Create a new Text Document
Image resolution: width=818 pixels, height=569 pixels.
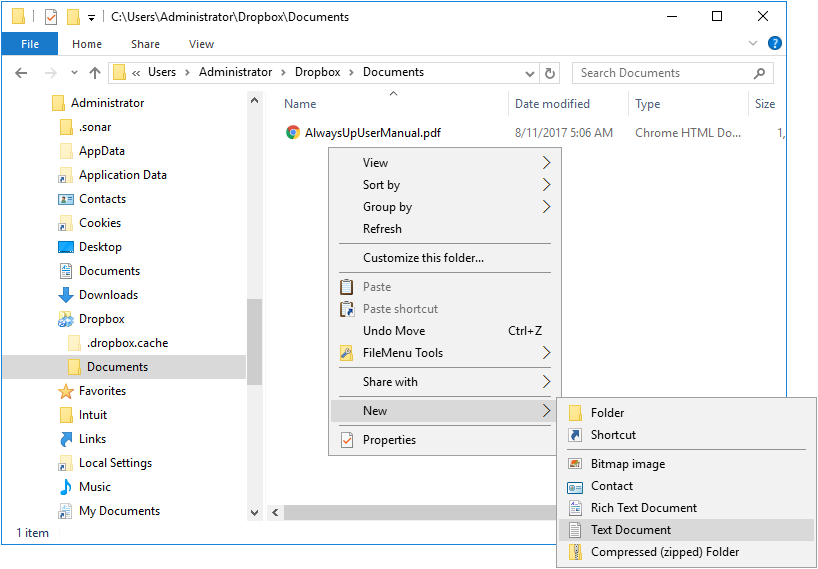click(686, 530)
